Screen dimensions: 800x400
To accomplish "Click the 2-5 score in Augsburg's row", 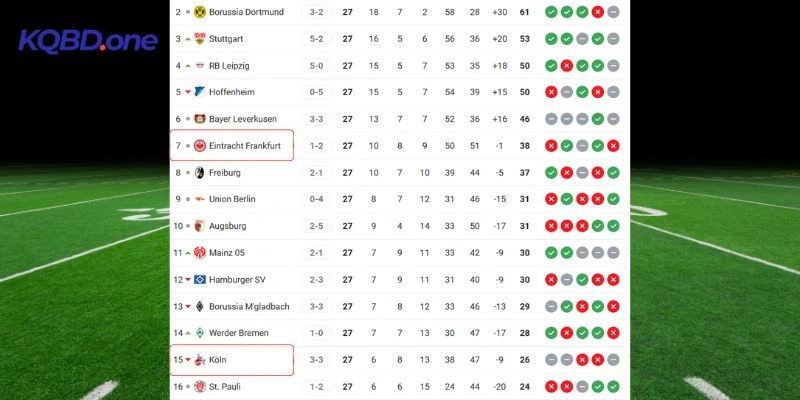I will pos(316,226).
